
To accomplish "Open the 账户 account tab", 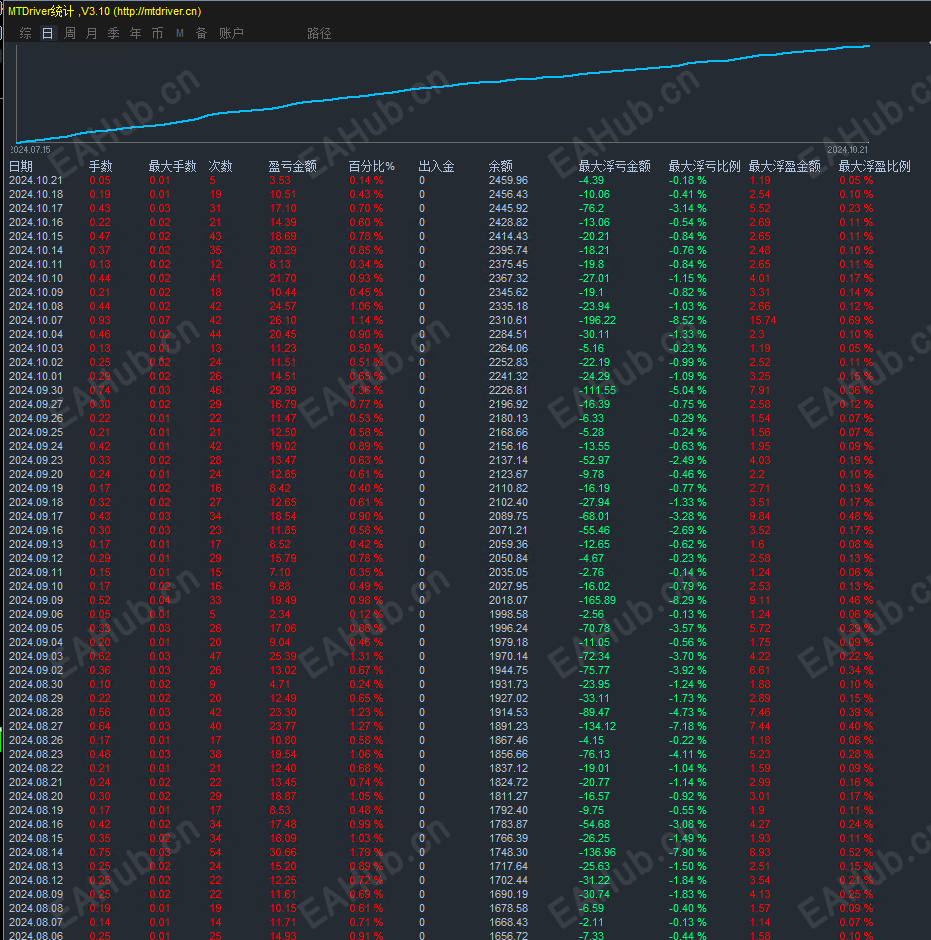I will 231,34.
